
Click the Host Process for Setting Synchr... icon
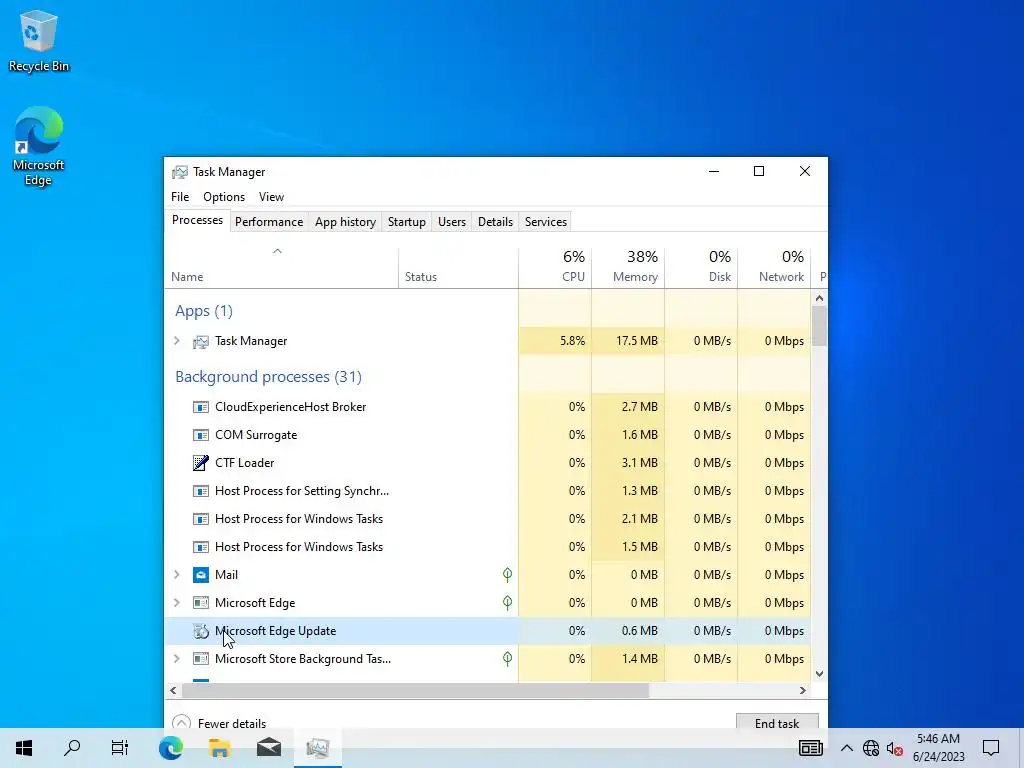coord(200,491)
